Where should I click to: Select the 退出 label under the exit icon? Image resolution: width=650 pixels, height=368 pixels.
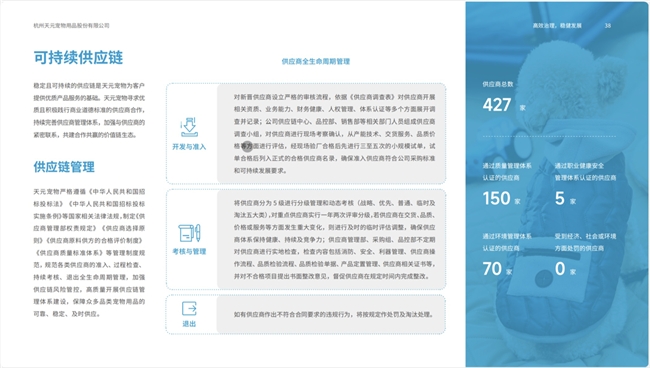(x=189, y=324)
